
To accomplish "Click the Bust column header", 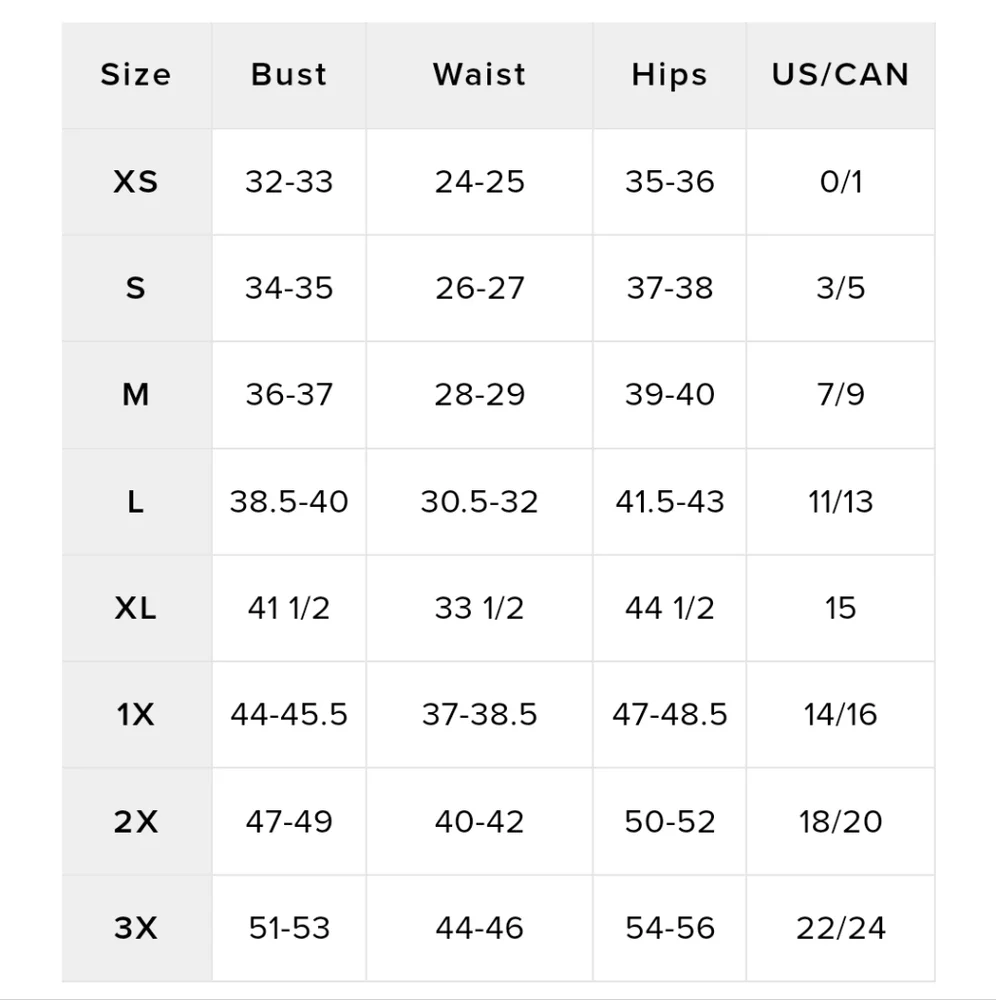I will (288, 75).
